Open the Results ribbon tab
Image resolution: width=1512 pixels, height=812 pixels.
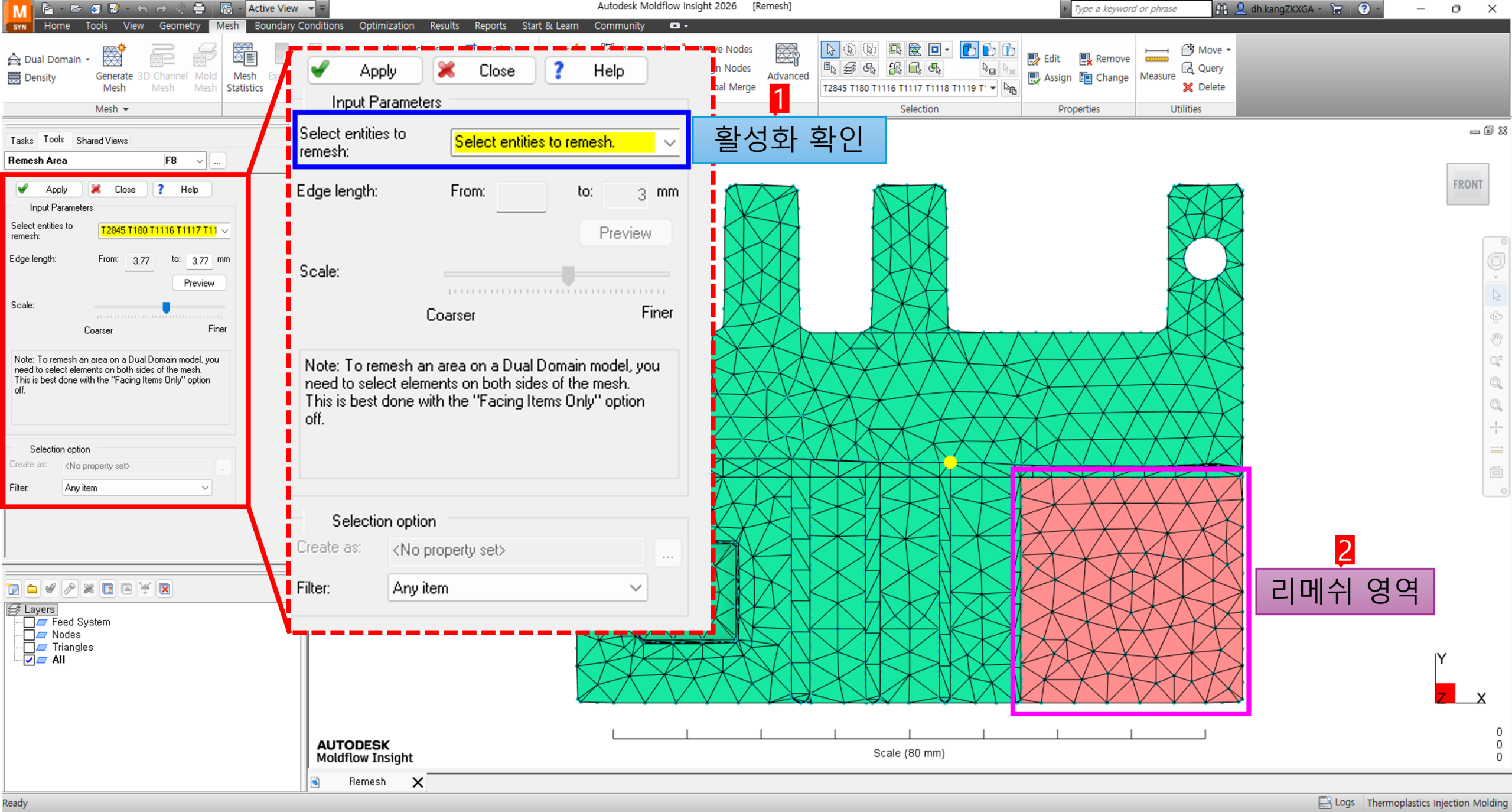point(444,25)
